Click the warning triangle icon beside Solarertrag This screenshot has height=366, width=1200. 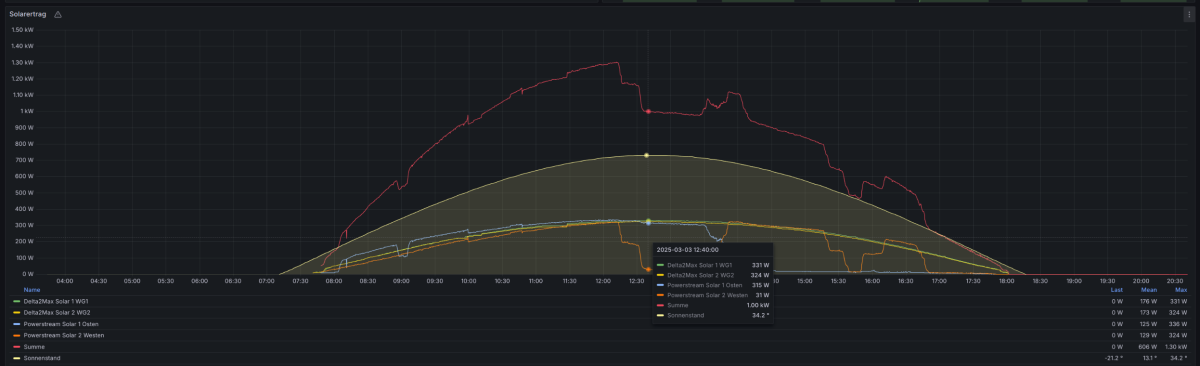point(57,15)
